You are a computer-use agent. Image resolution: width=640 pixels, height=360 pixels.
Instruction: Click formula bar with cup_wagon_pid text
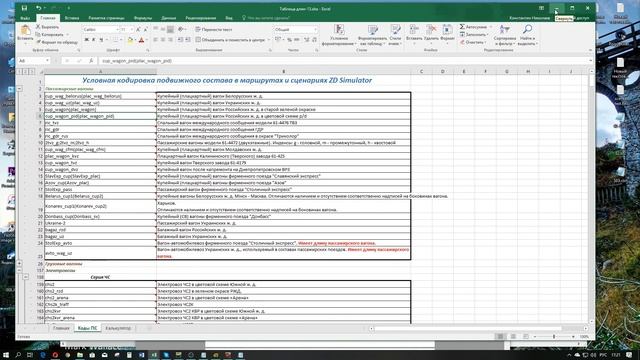(343, 61)
